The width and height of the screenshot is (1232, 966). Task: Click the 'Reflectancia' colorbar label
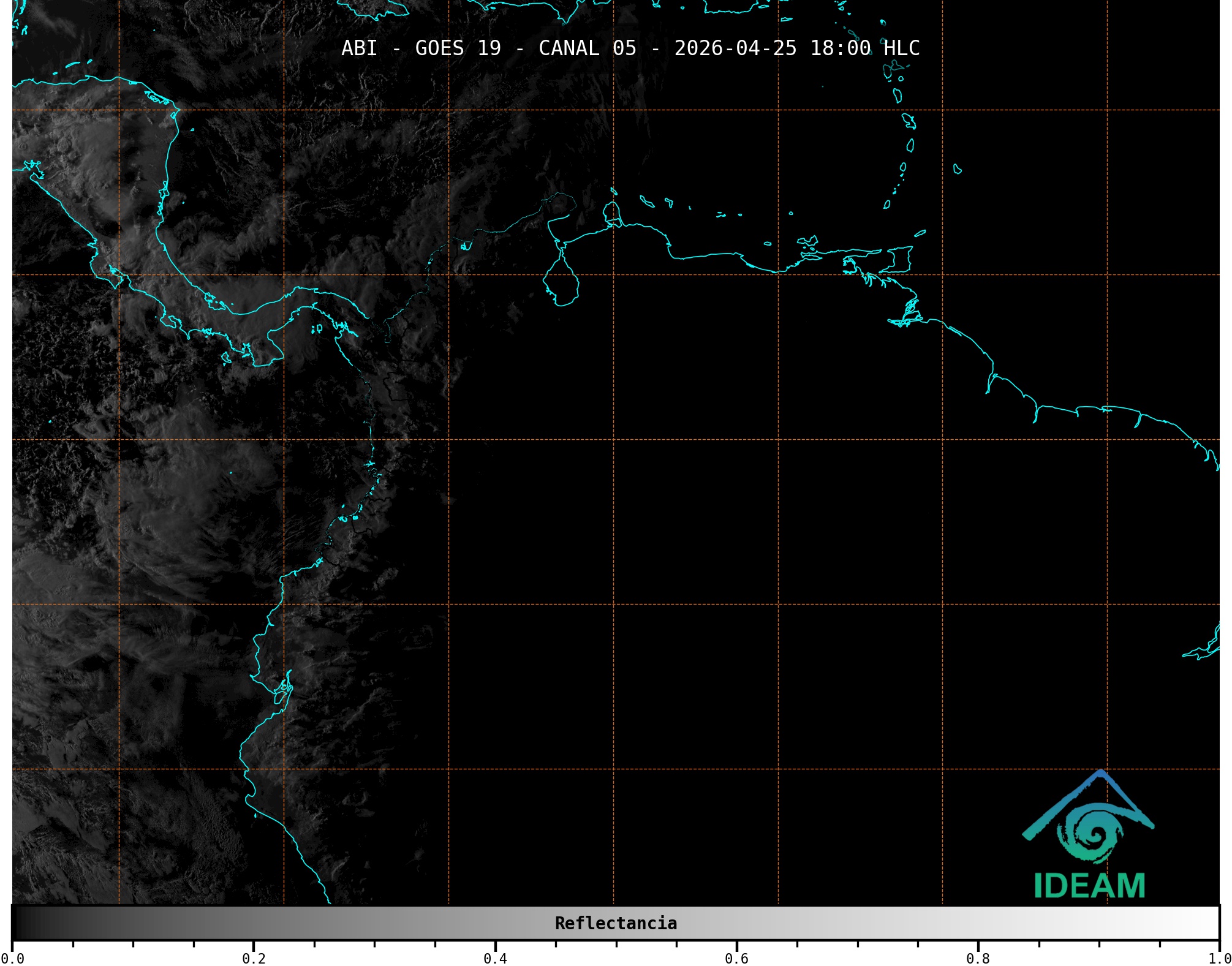(x=616, y=923)
